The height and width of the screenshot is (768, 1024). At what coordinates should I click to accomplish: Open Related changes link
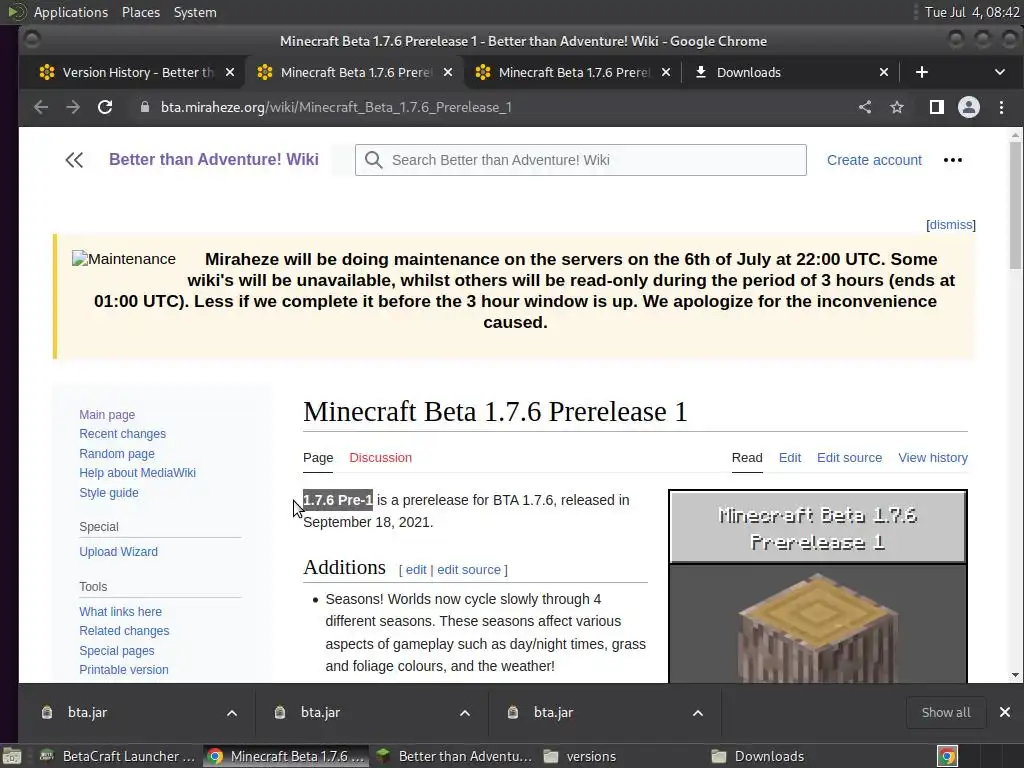124,631
